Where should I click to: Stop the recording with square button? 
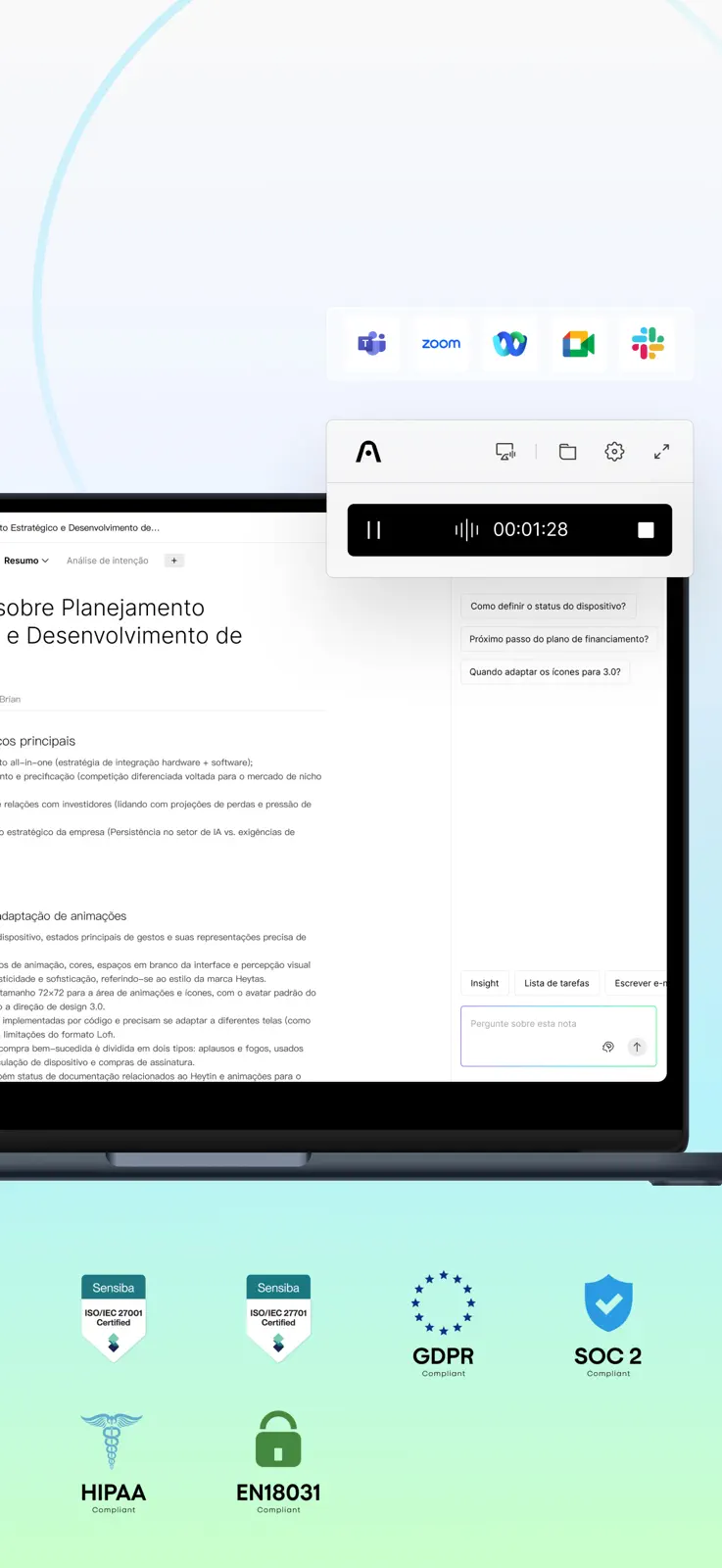[x=646, y=530]
